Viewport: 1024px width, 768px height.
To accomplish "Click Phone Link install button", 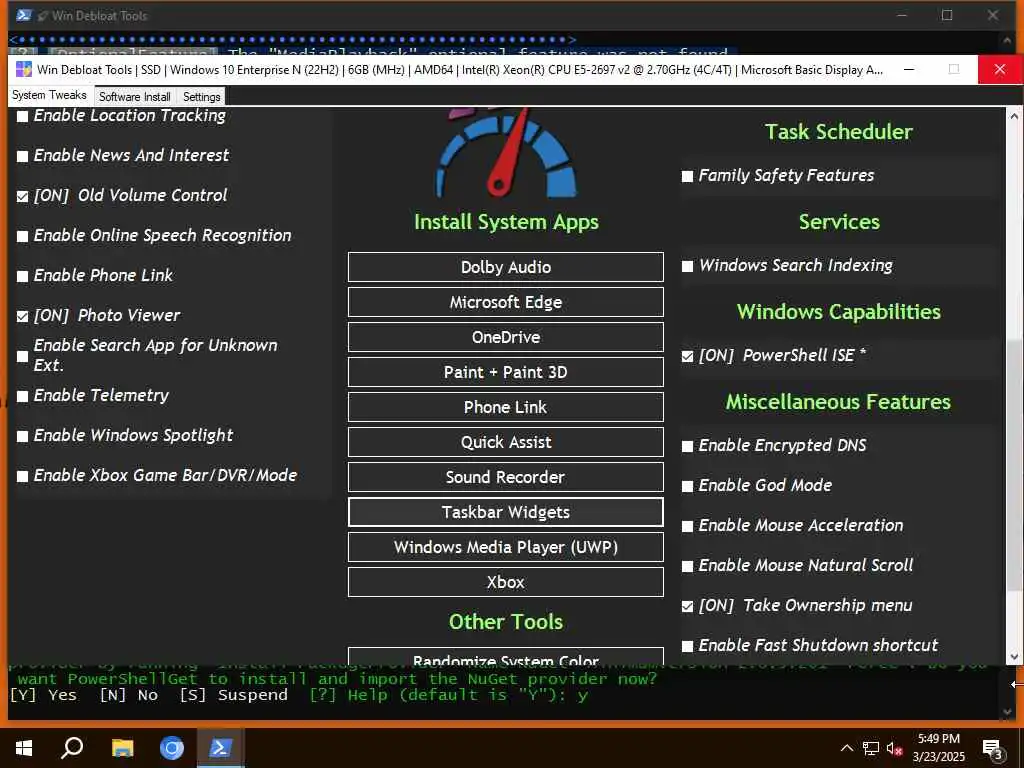I will (x=505, y=407).
